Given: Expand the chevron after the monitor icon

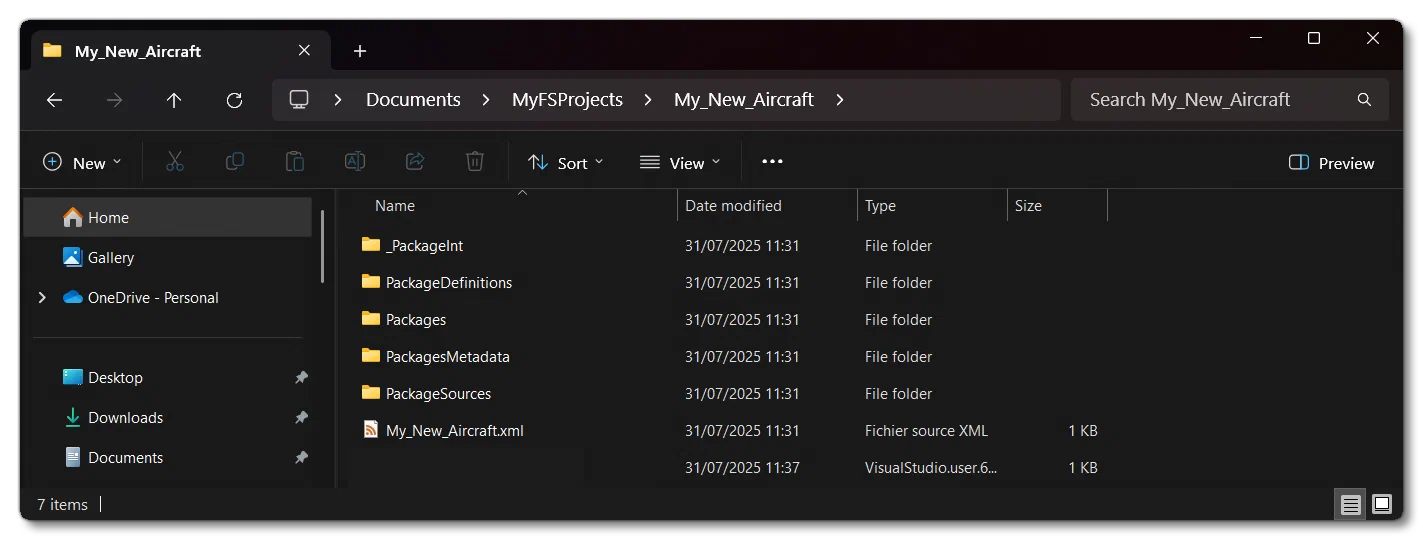Looking at the screenshot, I should (x=338, y=100).
